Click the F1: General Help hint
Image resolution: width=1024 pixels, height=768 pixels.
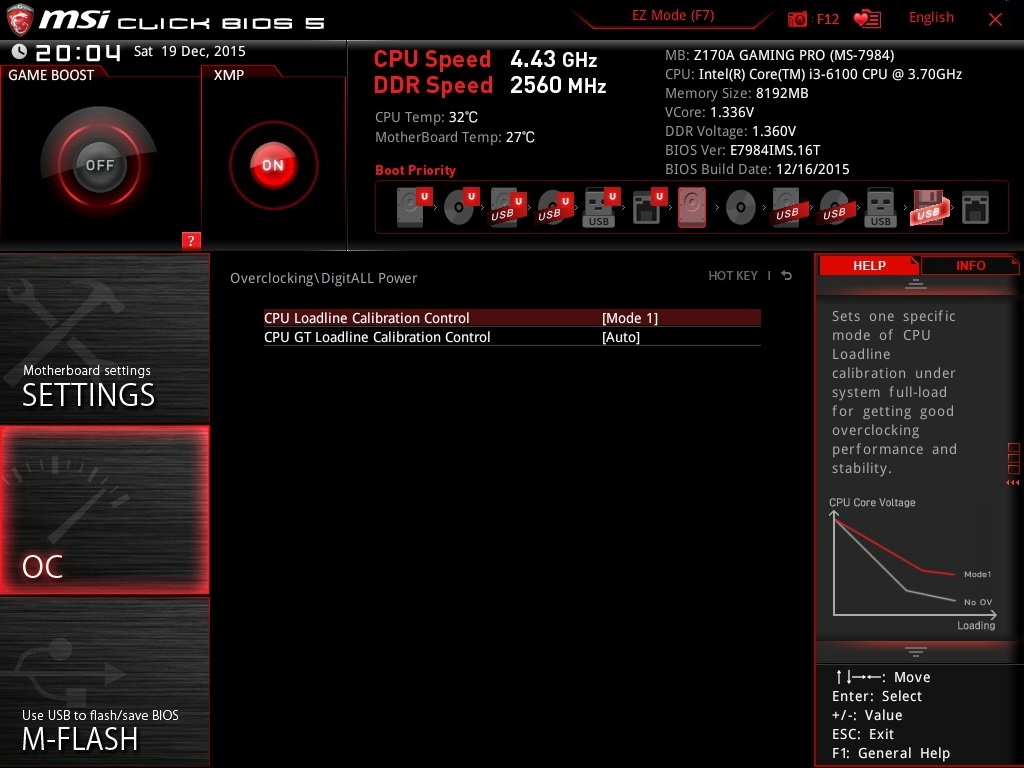pyautogui.click(x=891, y=753)
